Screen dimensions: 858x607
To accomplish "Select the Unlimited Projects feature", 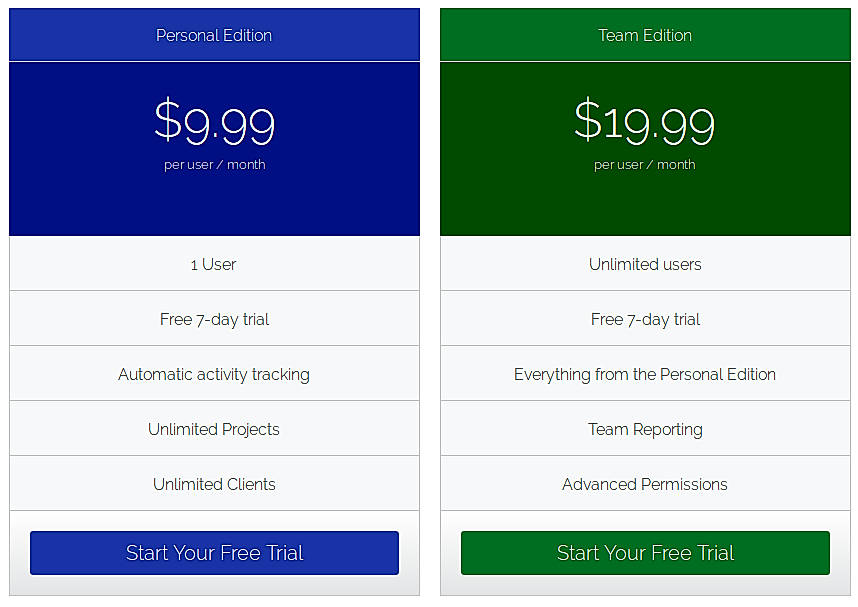I will [214, 428].
